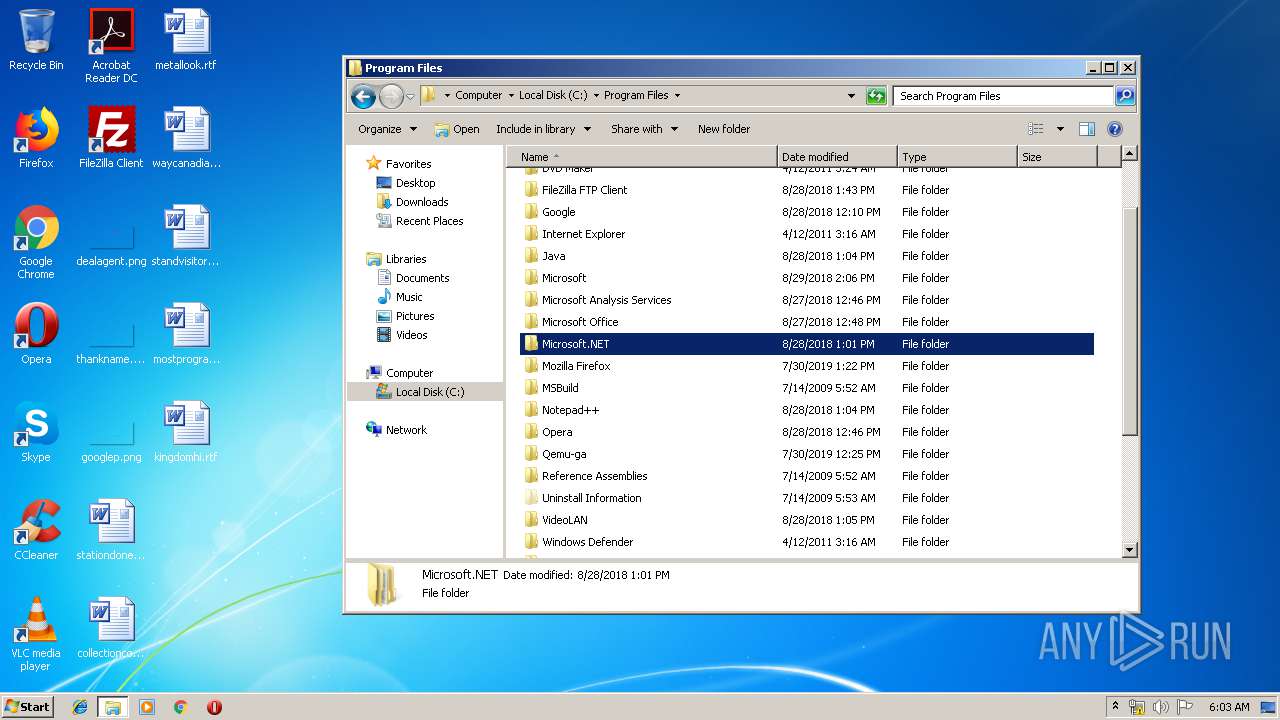Expand Include in library dropdown
The image size is (1280, 720).
coord(543,129)
